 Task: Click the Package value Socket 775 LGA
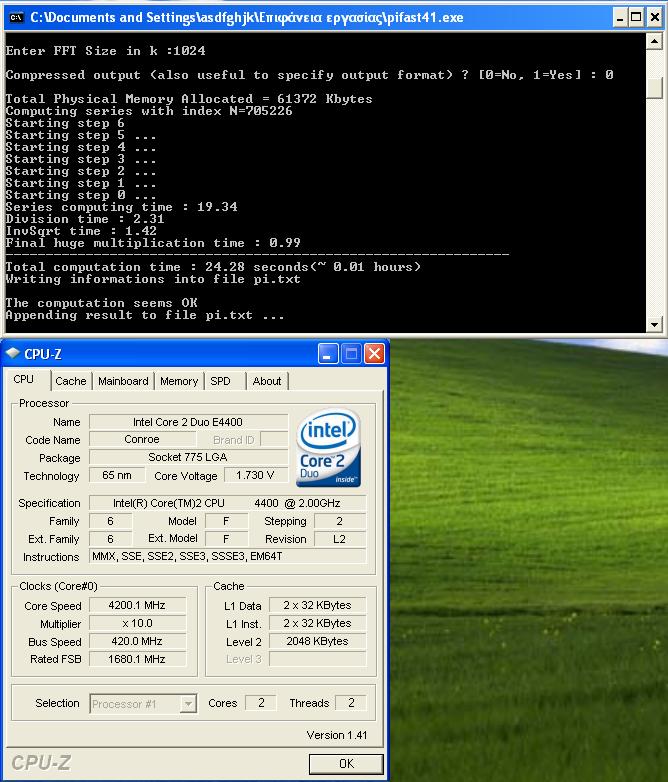click(x=188, y=457)
